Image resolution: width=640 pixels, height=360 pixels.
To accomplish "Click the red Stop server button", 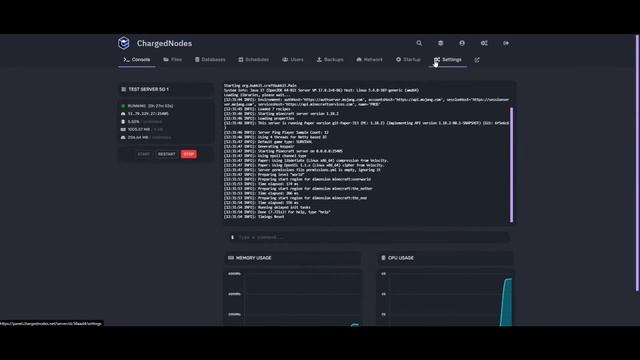I will (x=189, y=154).
